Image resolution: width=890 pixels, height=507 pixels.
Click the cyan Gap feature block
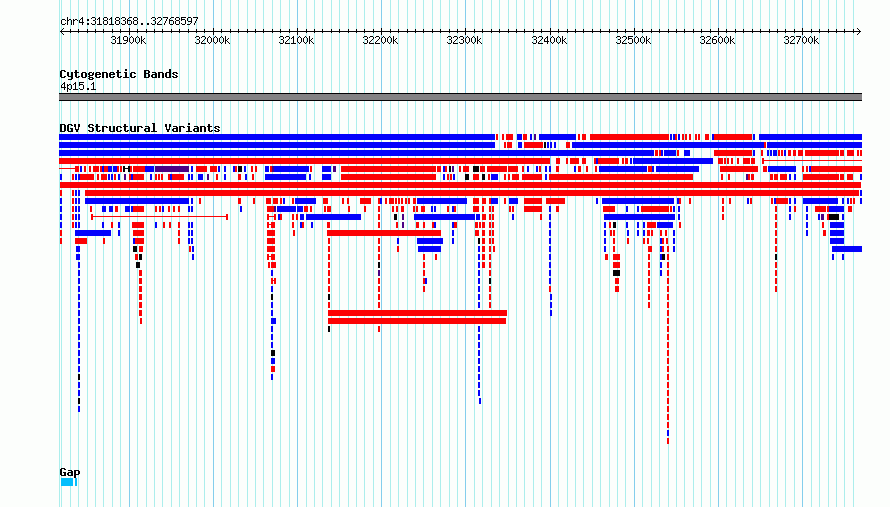[68, 482]
